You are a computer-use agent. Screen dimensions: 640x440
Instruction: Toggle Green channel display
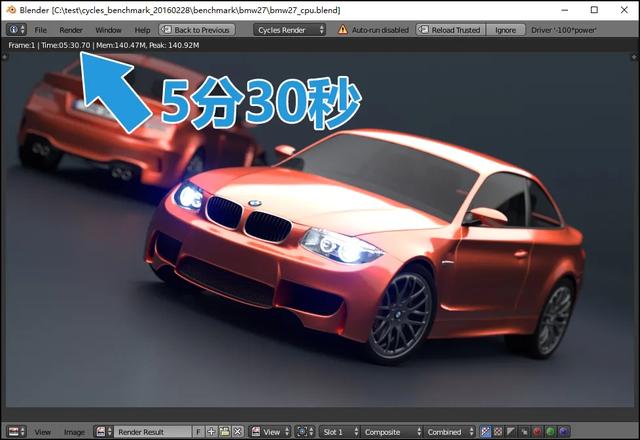[x=550, y=431]
